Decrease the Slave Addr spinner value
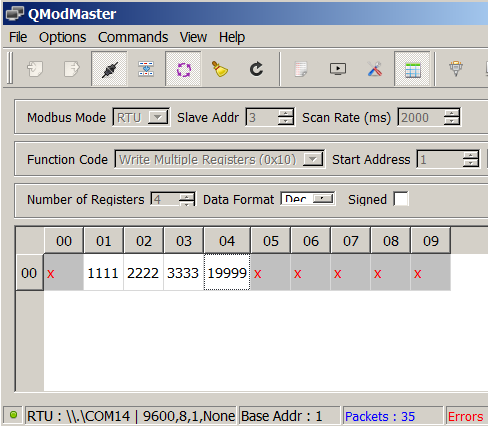 pos(285,121)
